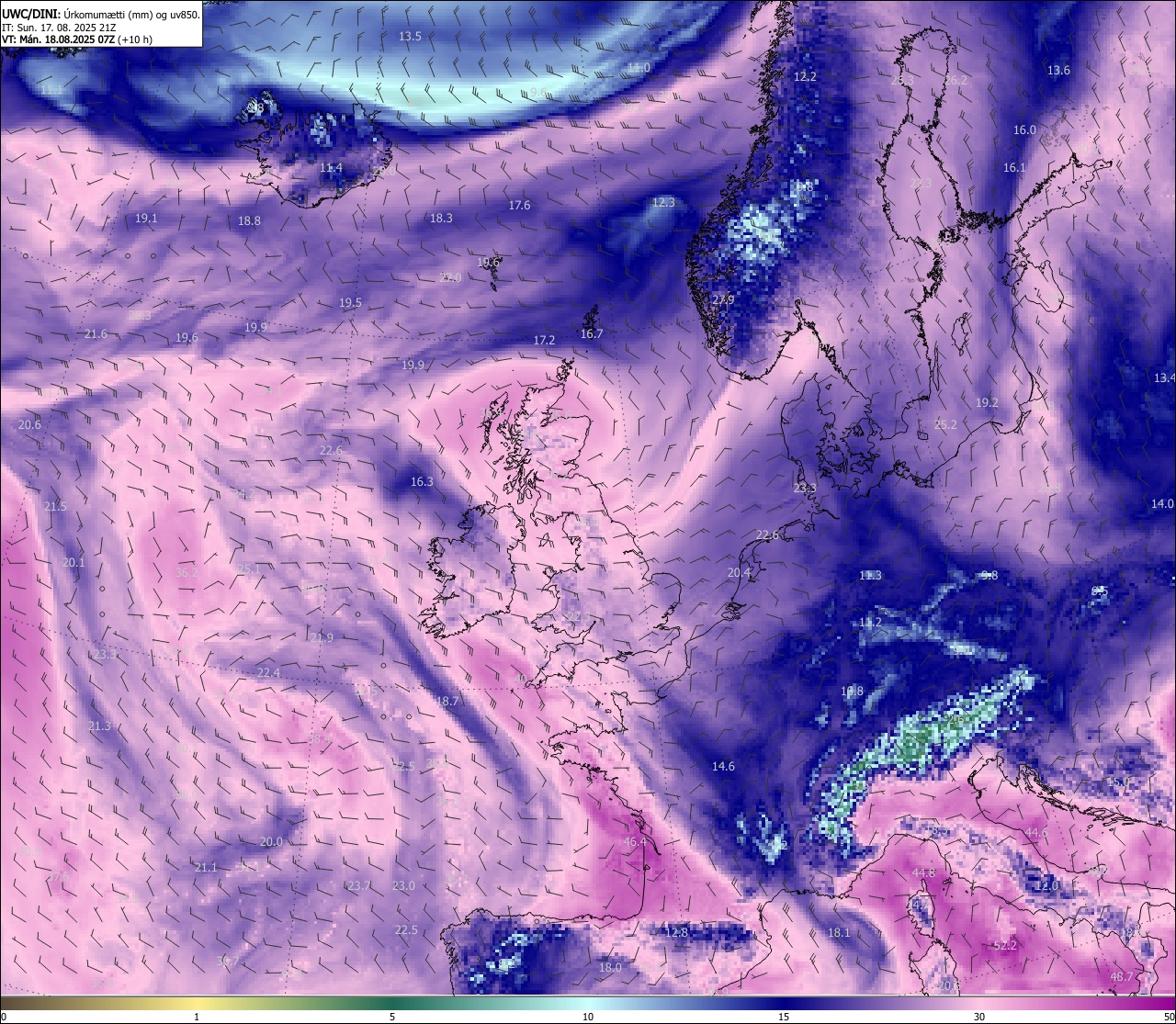Click the colour scale tick labelled 1

point(197,1017)
